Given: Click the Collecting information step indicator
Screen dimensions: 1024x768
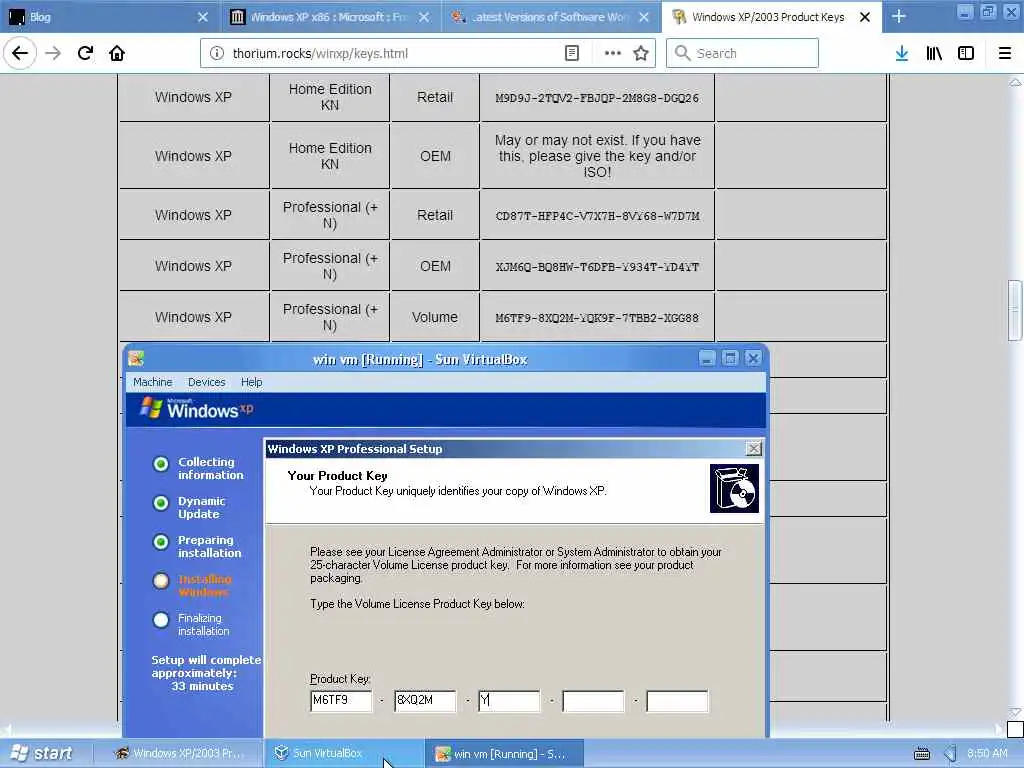Looking at the screenshot, I should (161, 464).
